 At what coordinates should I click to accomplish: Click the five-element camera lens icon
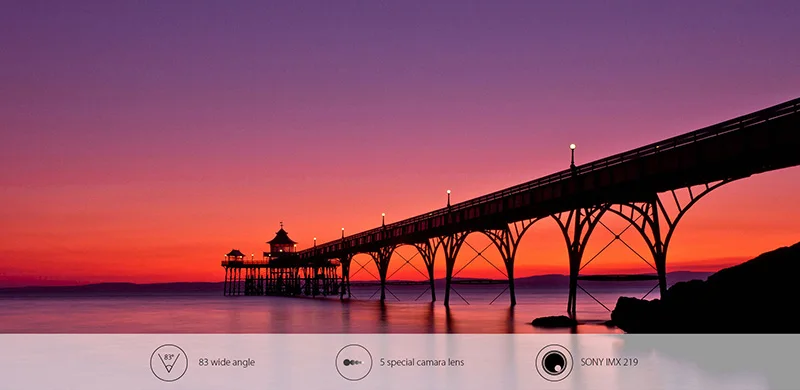[354, 362]
